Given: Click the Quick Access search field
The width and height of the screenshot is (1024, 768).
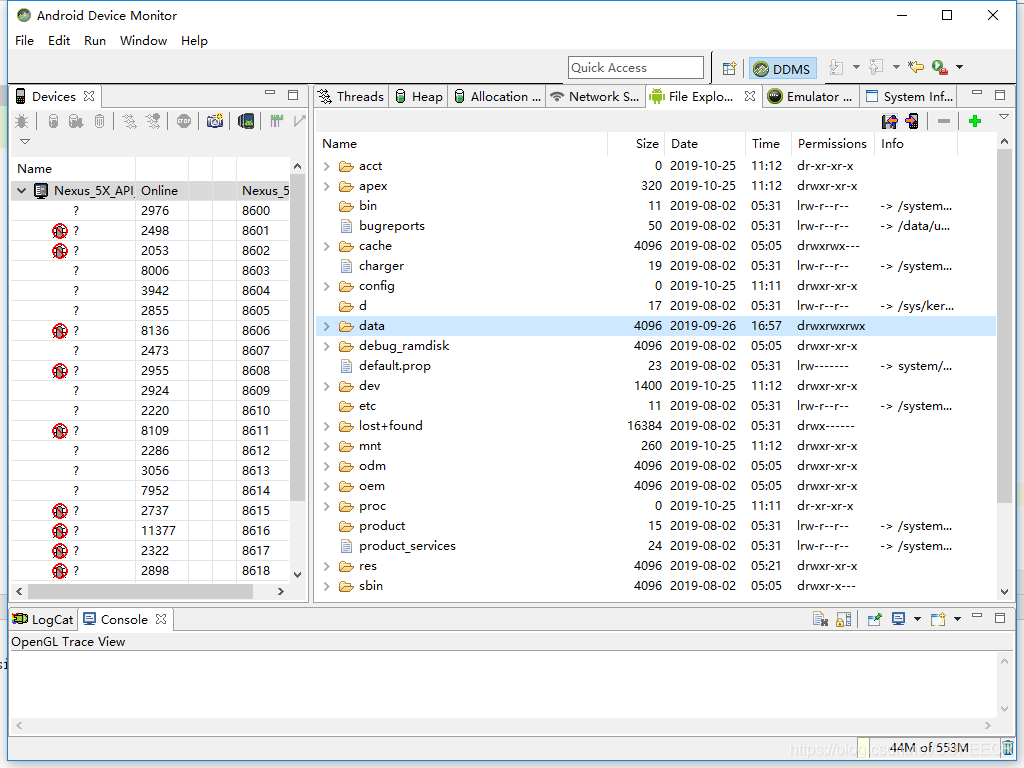Looking at the screenshot, I should [x=635, y=67].
